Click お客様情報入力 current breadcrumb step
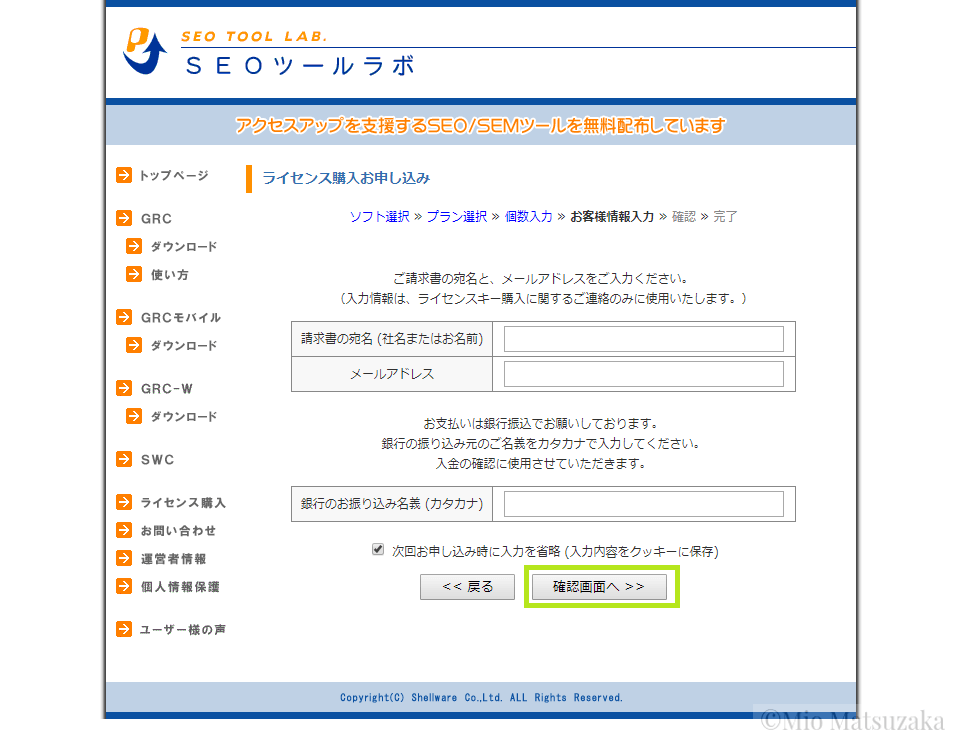Screen dimensions: 953x734 pyautogui.click(x=612, y=217)
